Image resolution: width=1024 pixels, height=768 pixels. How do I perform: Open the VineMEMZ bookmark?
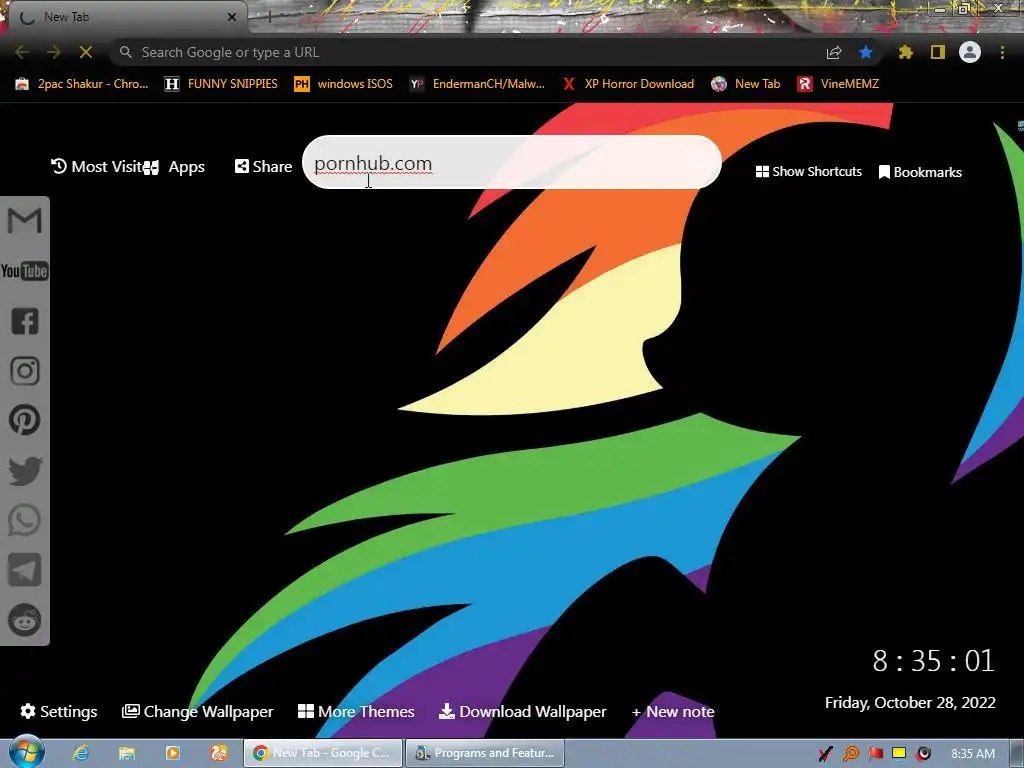(x=839, y=84)
